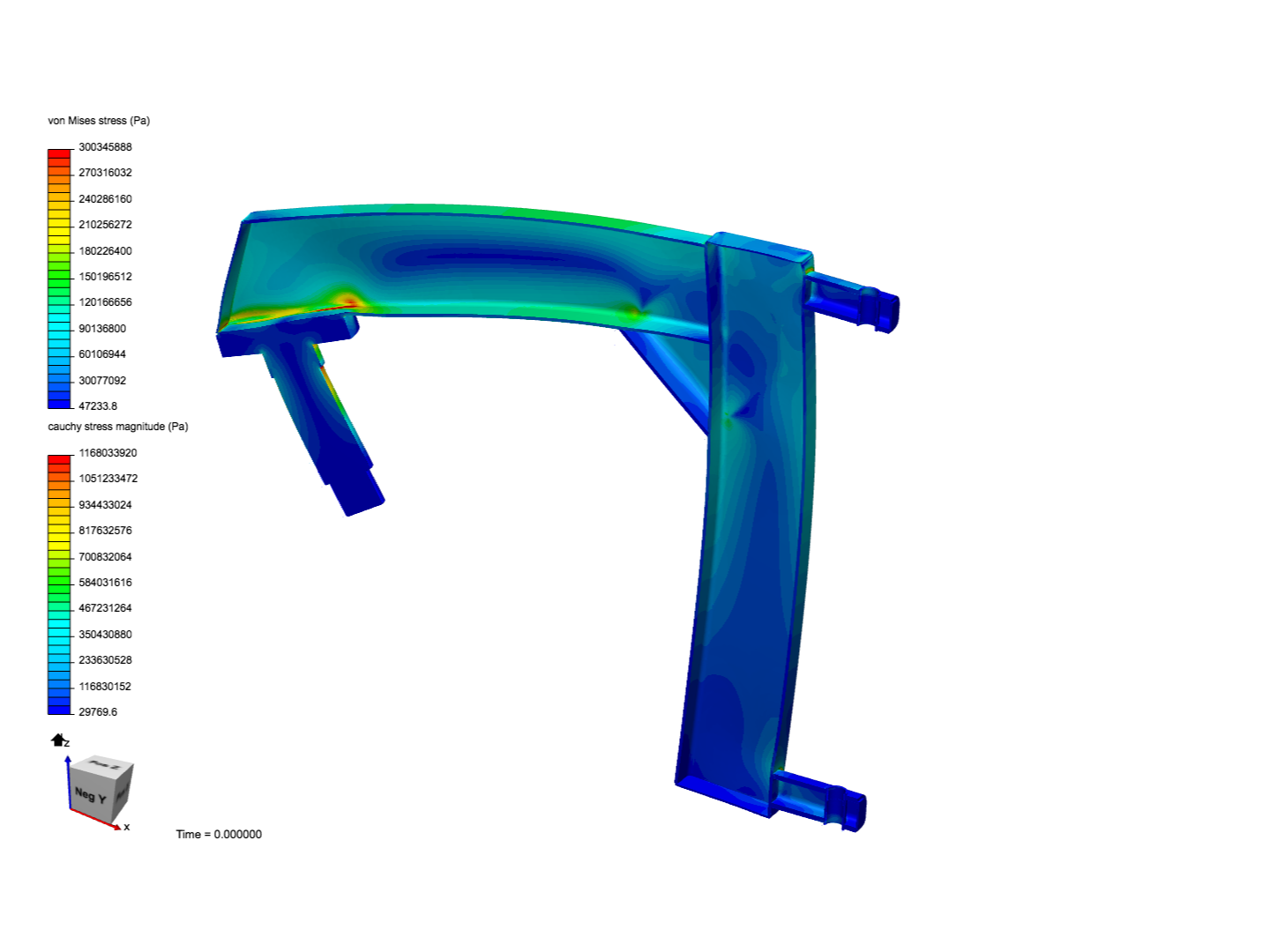
Task: Click the 1051233472 legend value
Action: coord(108,479)
